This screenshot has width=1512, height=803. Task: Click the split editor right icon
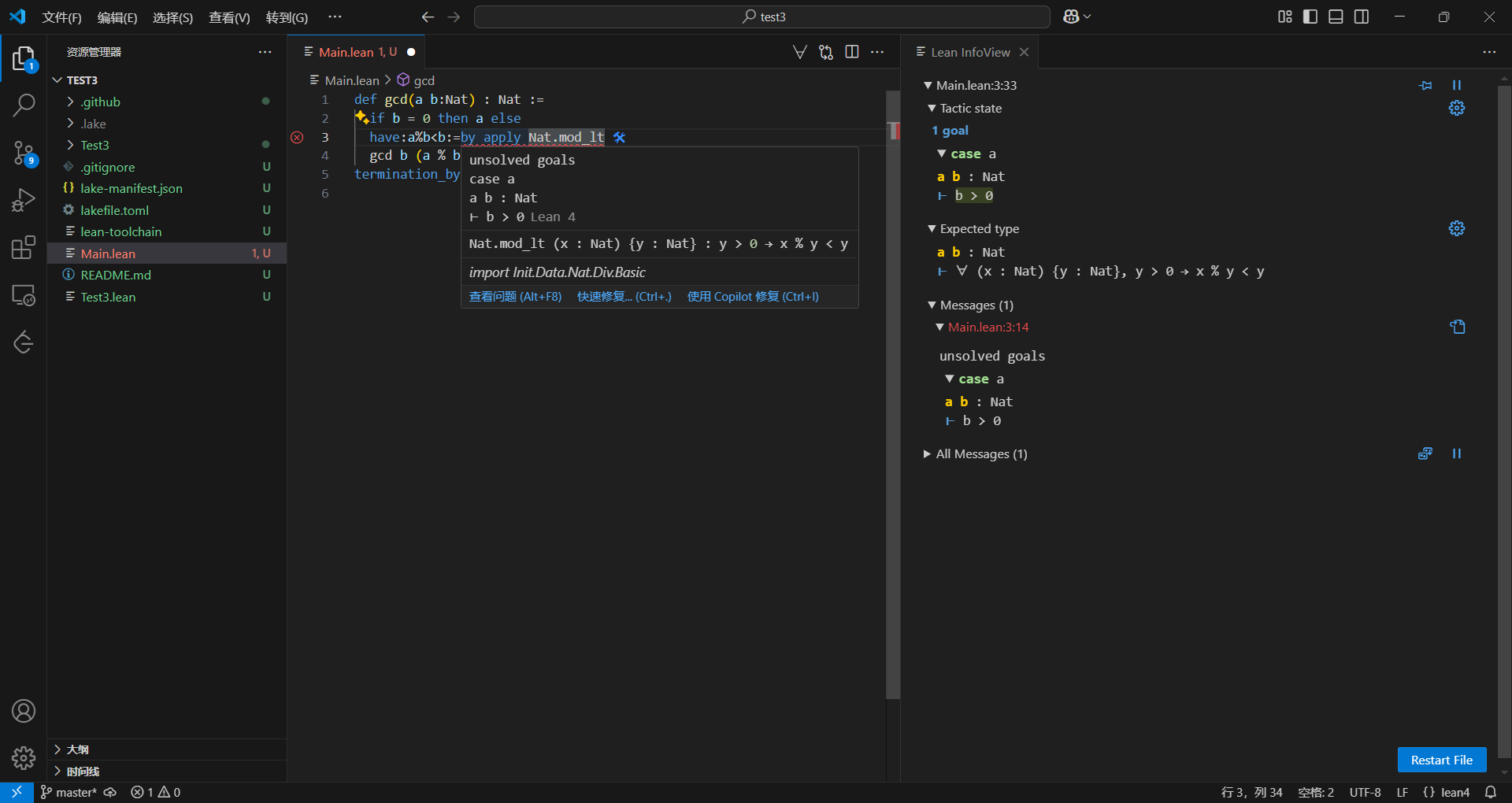(x=851, y=52)
